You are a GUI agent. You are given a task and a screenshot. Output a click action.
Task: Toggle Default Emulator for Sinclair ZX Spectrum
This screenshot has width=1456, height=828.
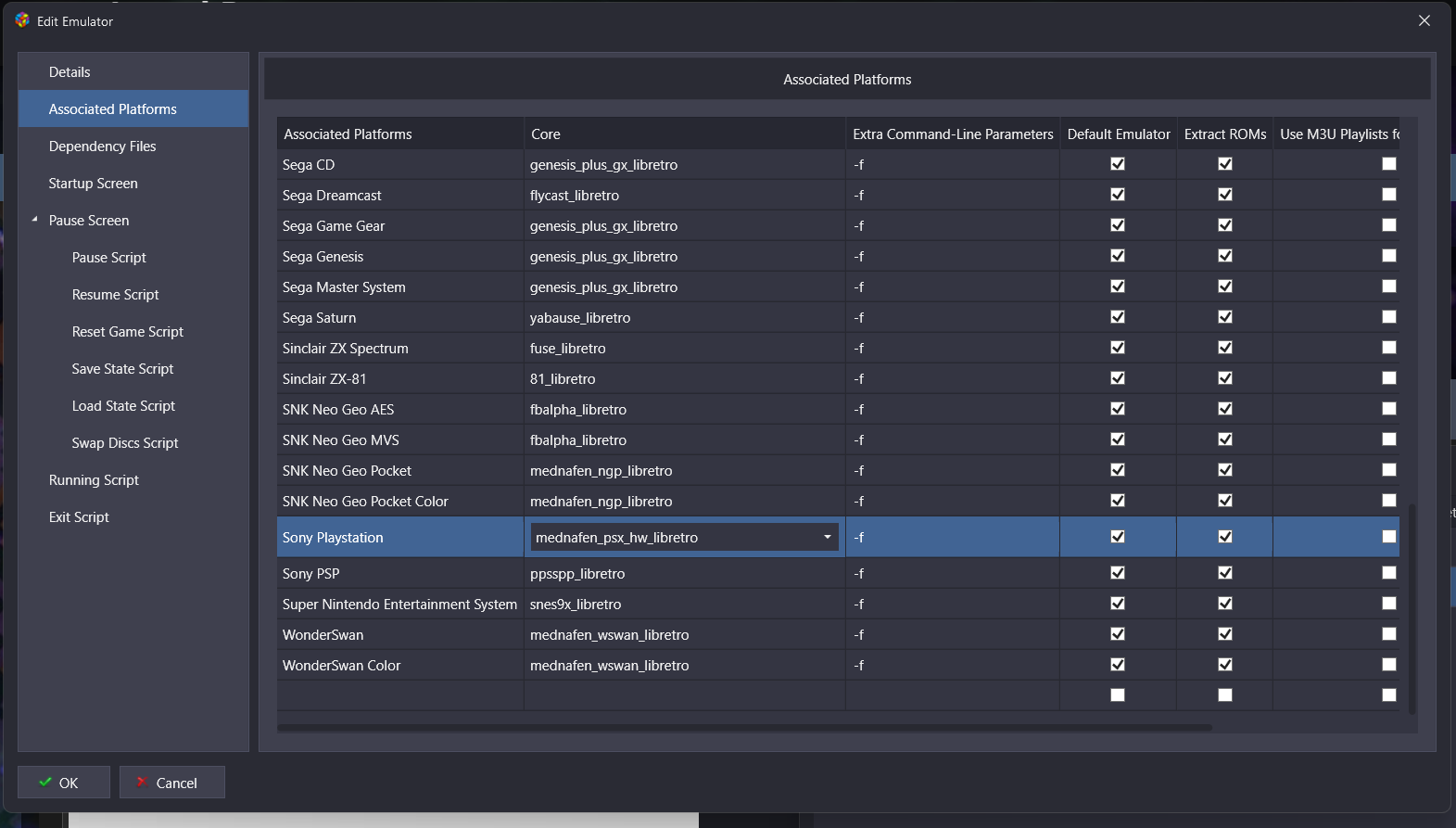(1118, 348)
